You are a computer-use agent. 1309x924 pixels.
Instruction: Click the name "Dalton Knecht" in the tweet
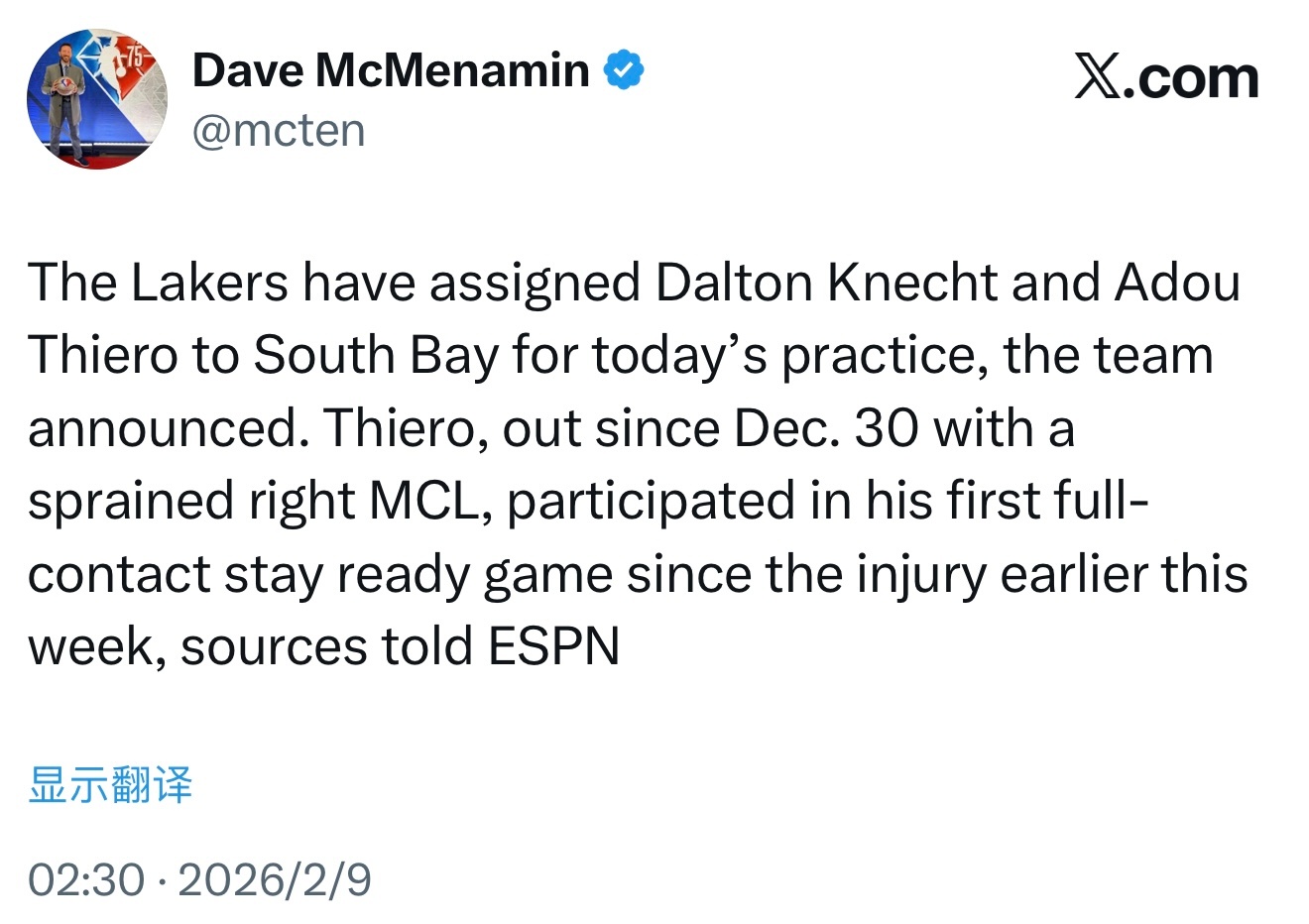tap(828, 283)
